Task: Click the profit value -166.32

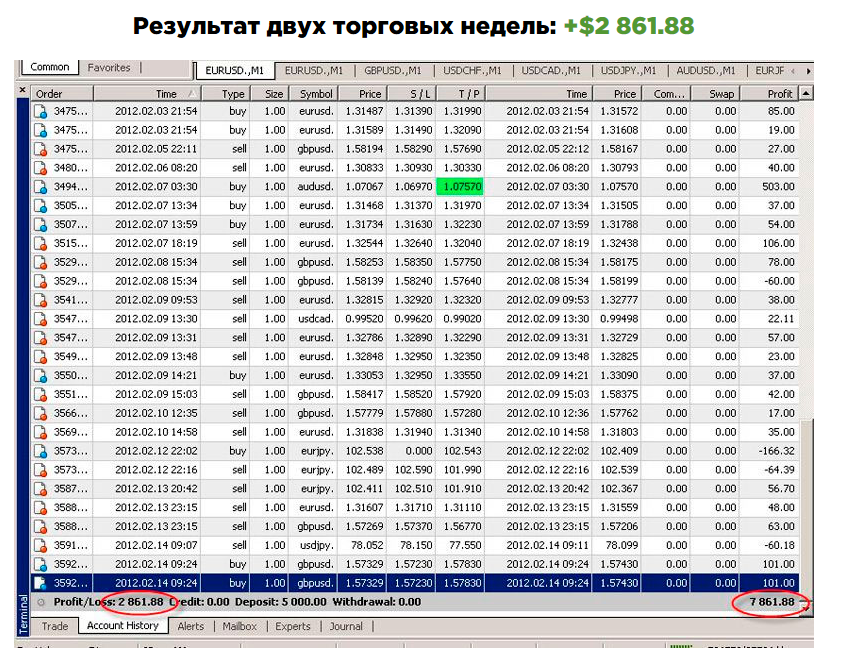Action: (x=777, y=451)
